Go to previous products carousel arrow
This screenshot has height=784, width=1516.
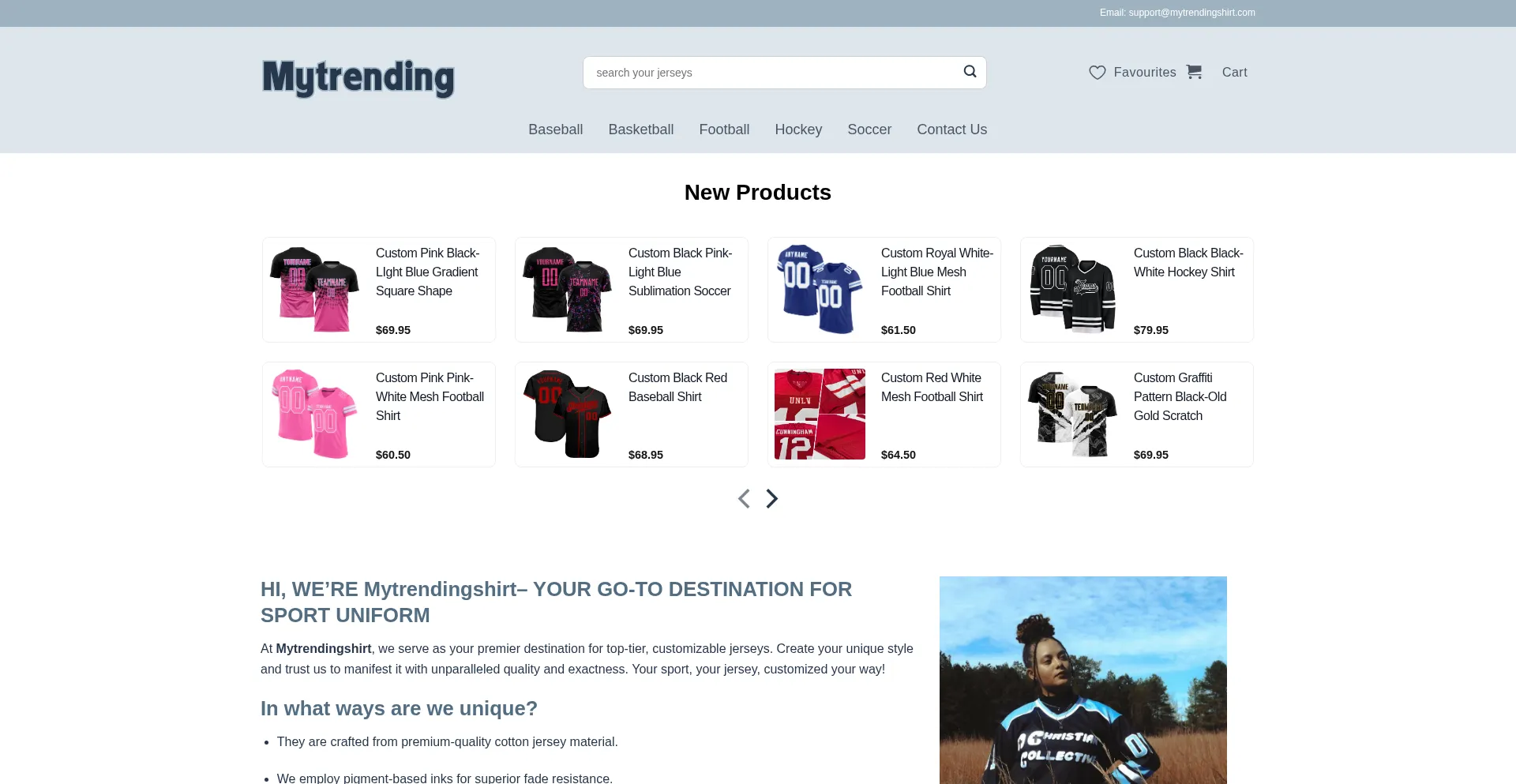(744, 498)
